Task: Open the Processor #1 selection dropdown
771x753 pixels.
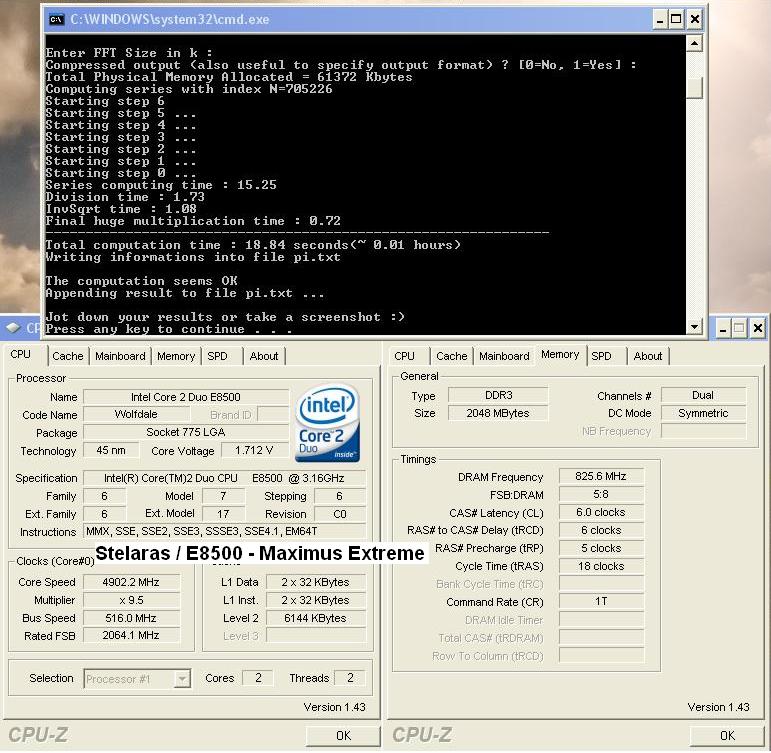Action: click(182, 679)
